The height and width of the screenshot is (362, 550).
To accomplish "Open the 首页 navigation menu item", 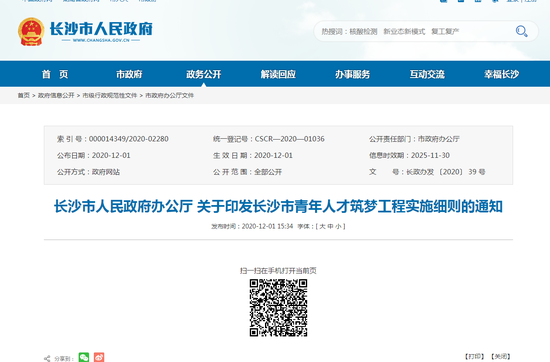I will pos(55,74).
